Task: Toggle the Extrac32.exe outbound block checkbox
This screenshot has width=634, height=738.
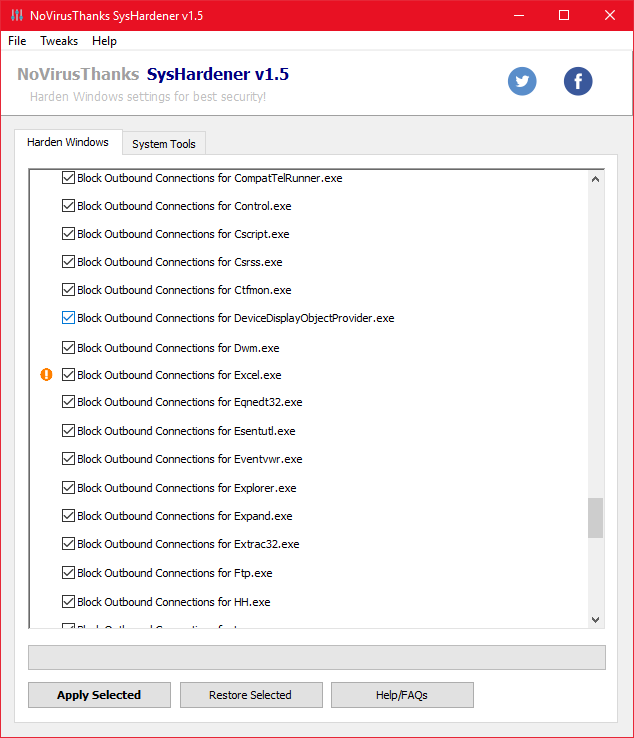Action: tap(68, 544)
